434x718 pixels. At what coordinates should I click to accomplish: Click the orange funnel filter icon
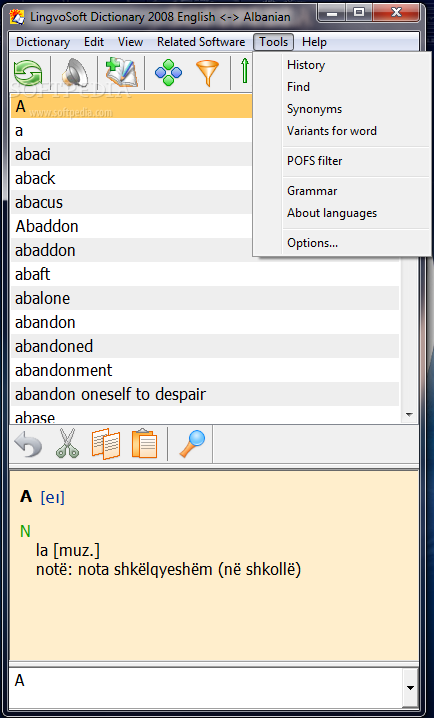207,73
